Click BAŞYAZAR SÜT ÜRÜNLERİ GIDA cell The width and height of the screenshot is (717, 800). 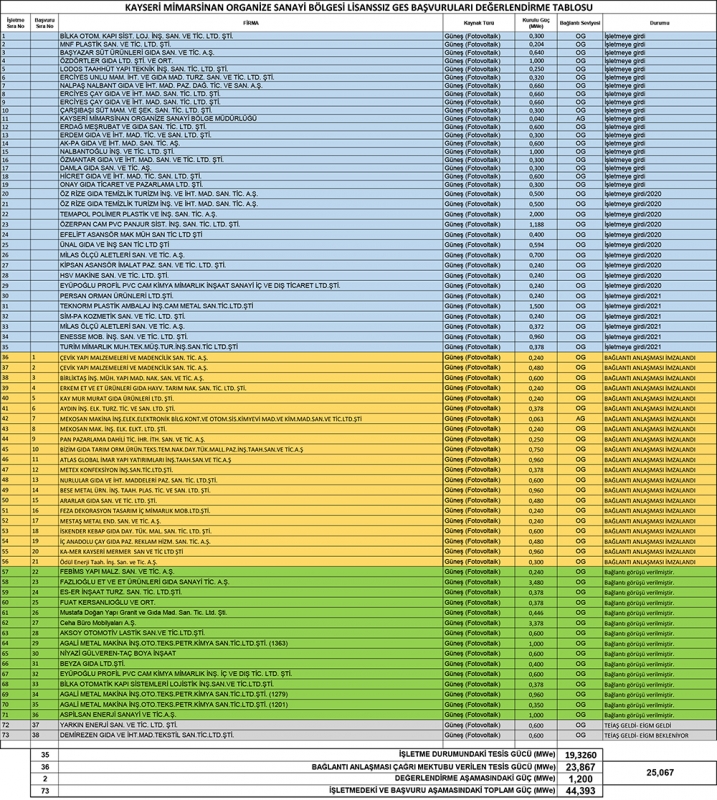[x=251, y=53]
